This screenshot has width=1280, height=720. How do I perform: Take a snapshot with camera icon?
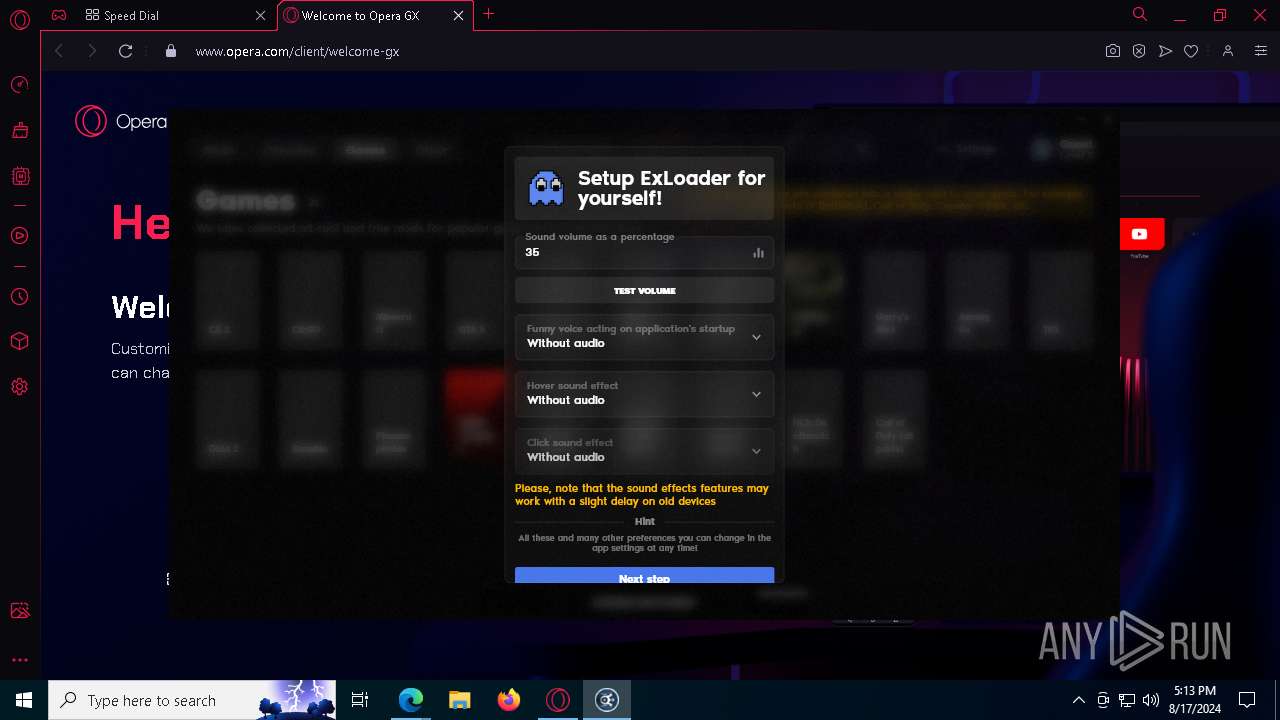[1112, 51]
